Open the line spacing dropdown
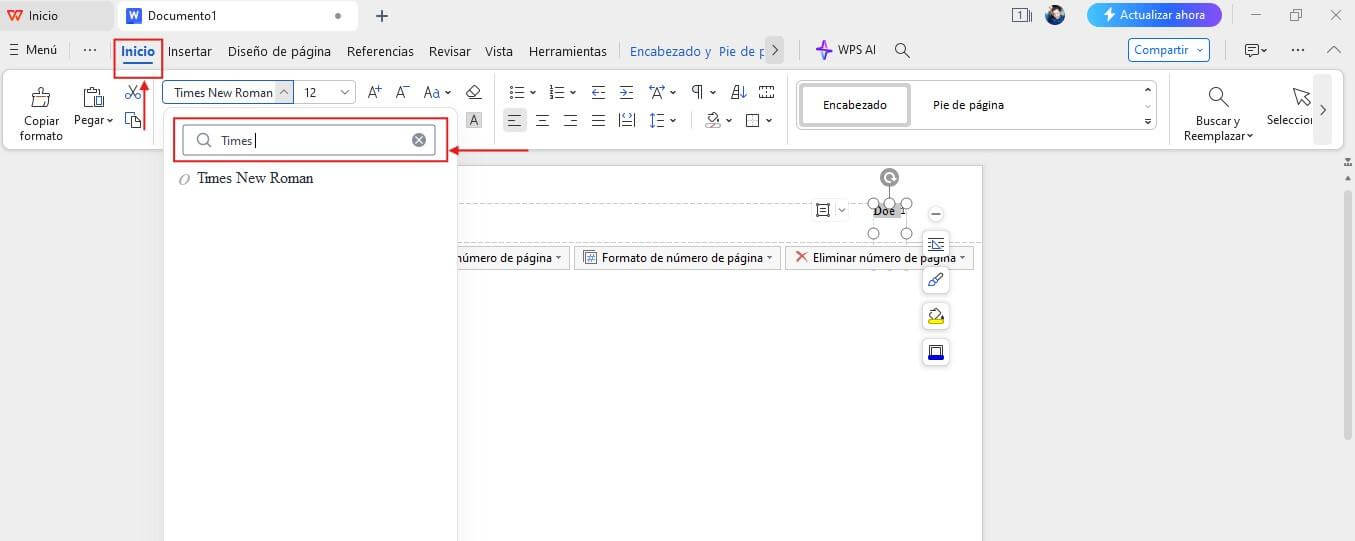This screenshot has width=1355, height=541. tap(673, 121)
